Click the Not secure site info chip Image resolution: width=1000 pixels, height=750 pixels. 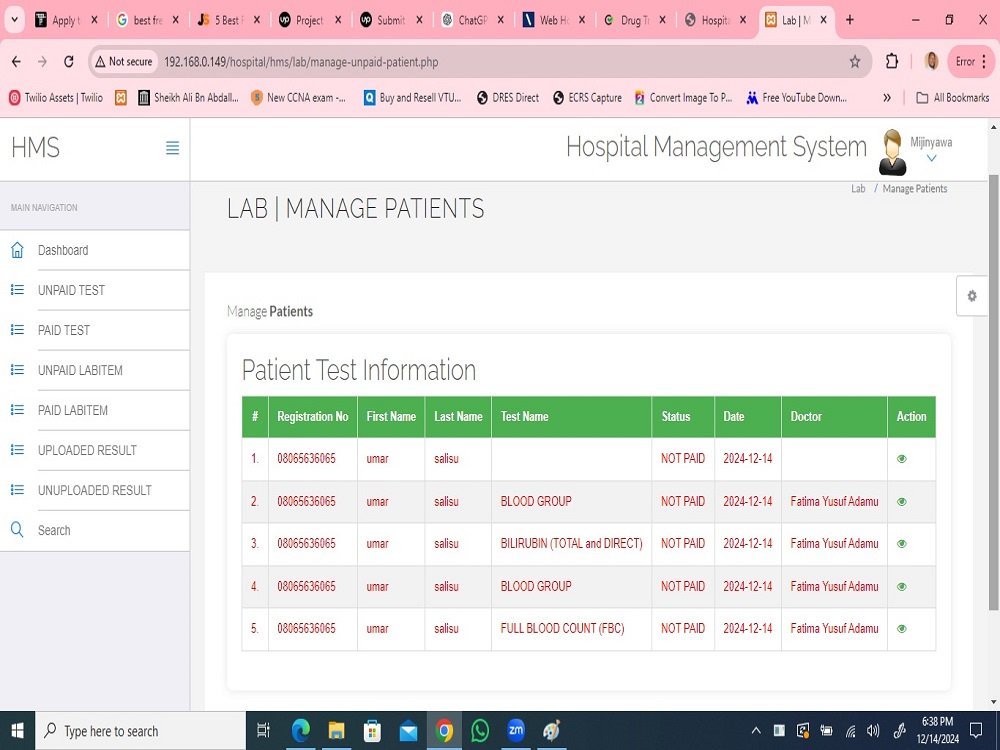click(124, 62)
